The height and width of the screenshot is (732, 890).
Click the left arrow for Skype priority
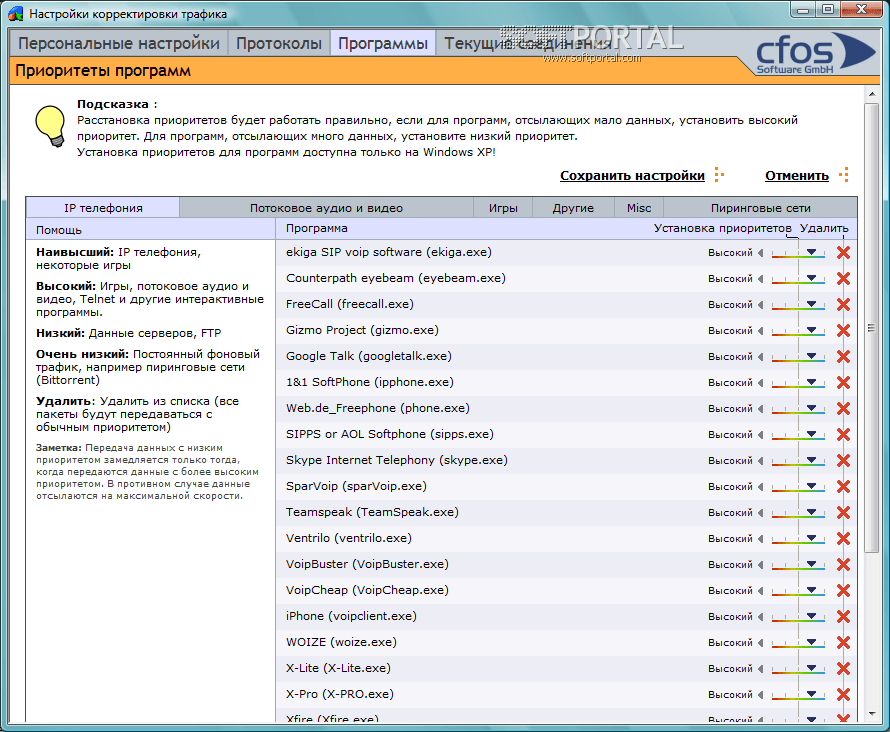[x=761, y=461]
